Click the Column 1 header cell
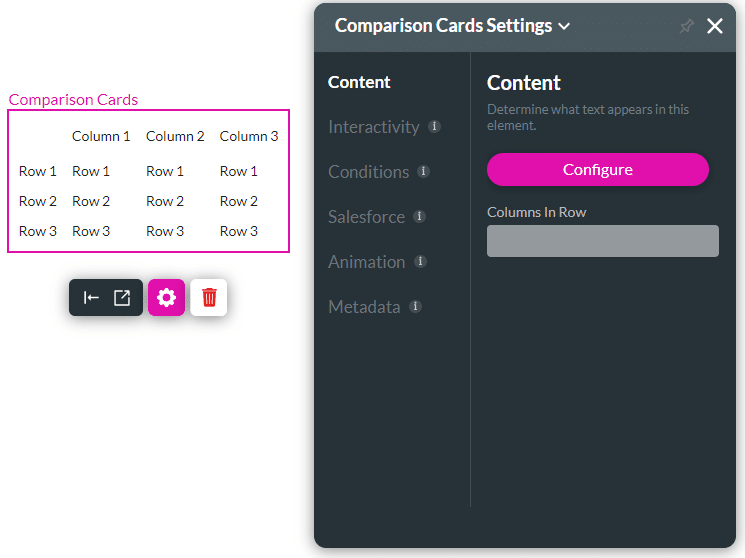This screenshot has width=745, height=558. (x=101, y=136)
